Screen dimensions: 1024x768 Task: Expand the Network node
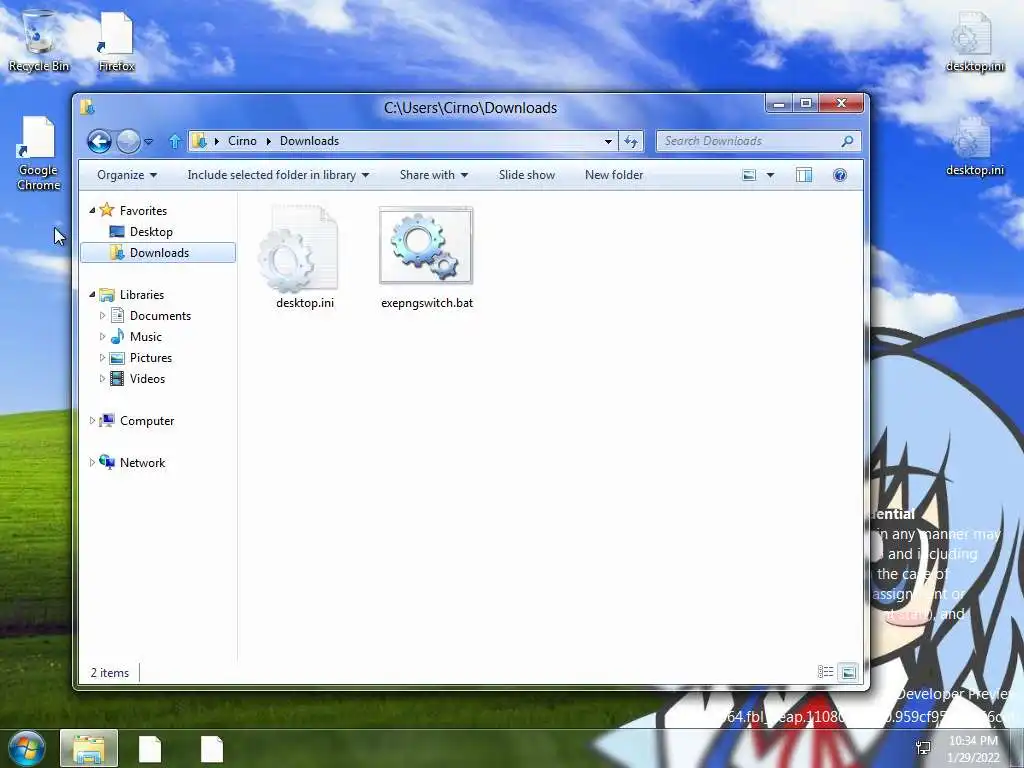coord(92,462)
